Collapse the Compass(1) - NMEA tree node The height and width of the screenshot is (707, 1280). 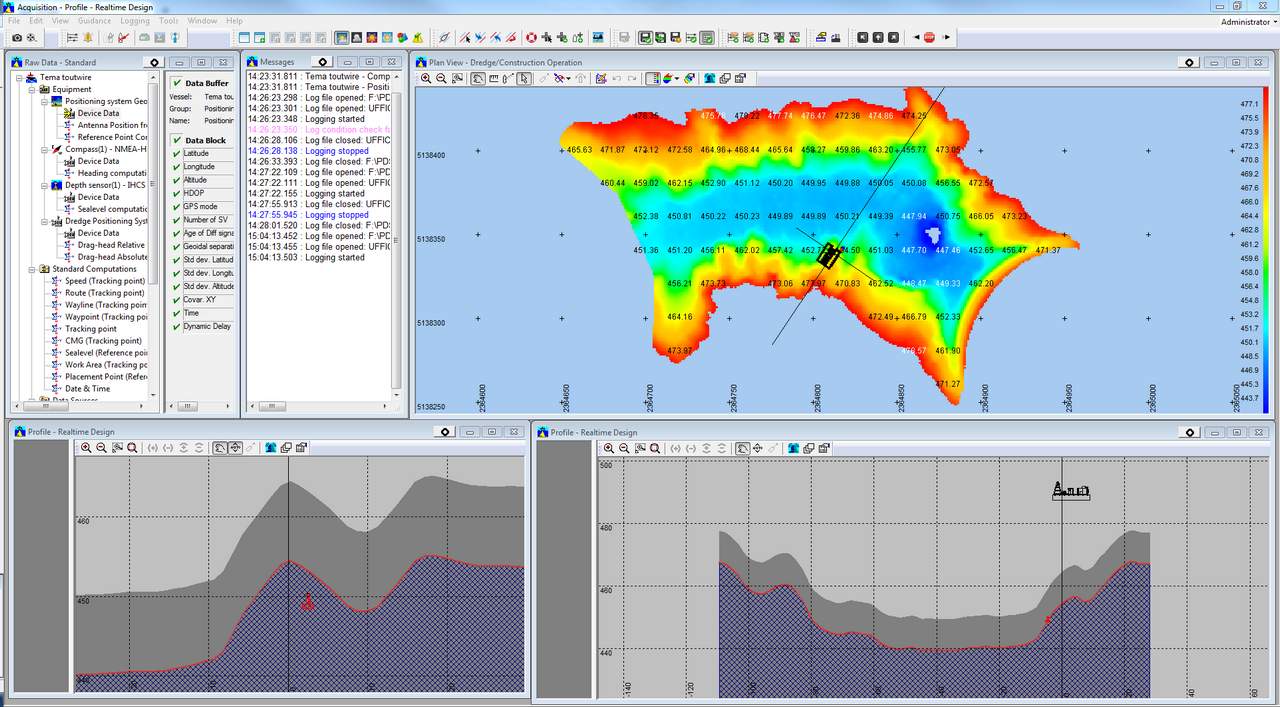45,149
